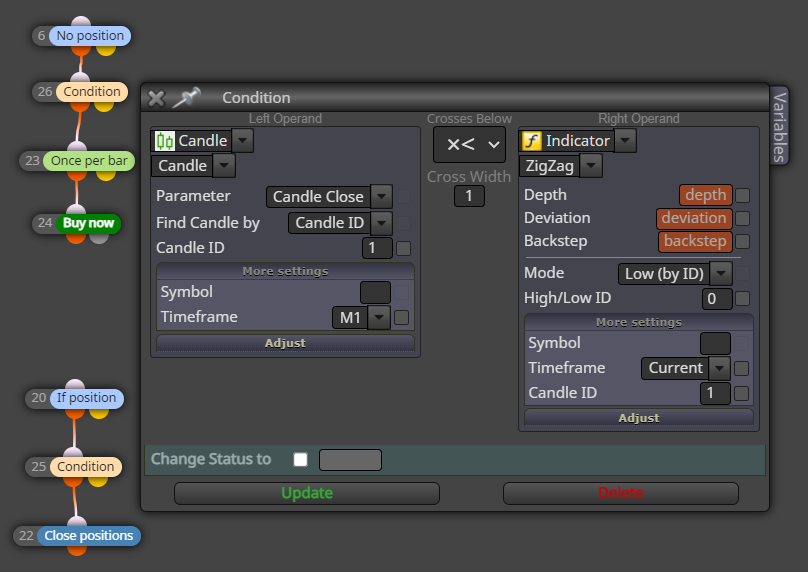Click the backstep variable tag

click(695, 241)
